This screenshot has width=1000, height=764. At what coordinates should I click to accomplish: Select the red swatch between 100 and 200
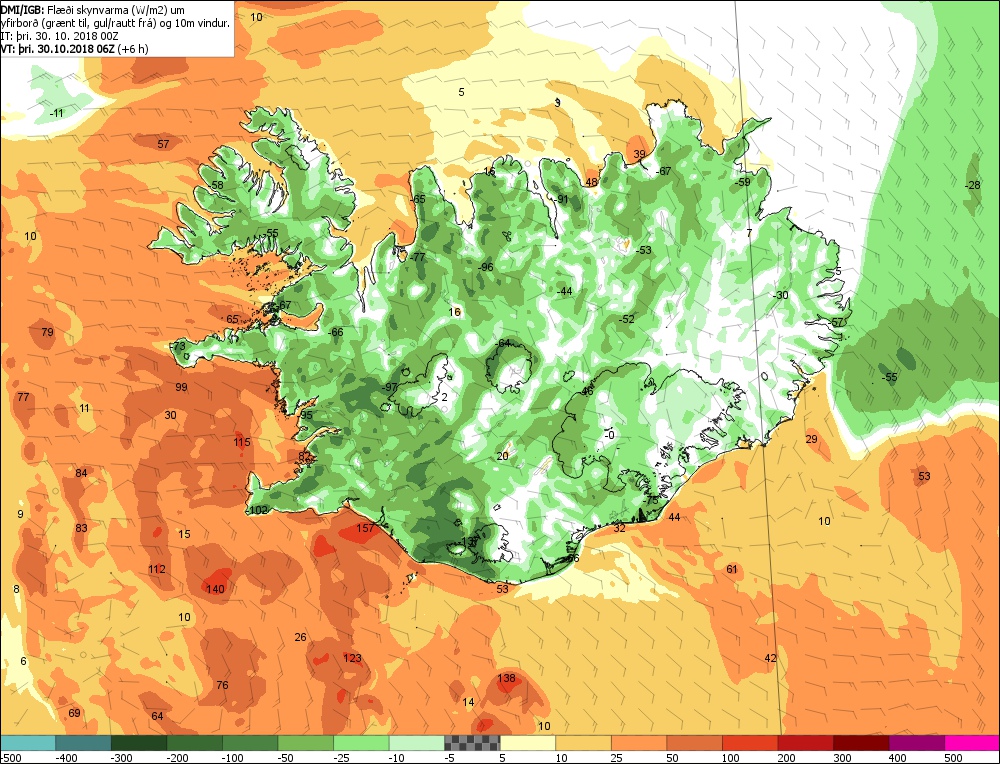point(750,743)
